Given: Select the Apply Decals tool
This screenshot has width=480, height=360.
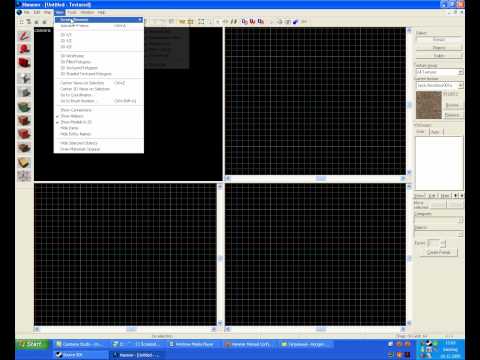Looking at the screenshot, I should tap(24, 134).
